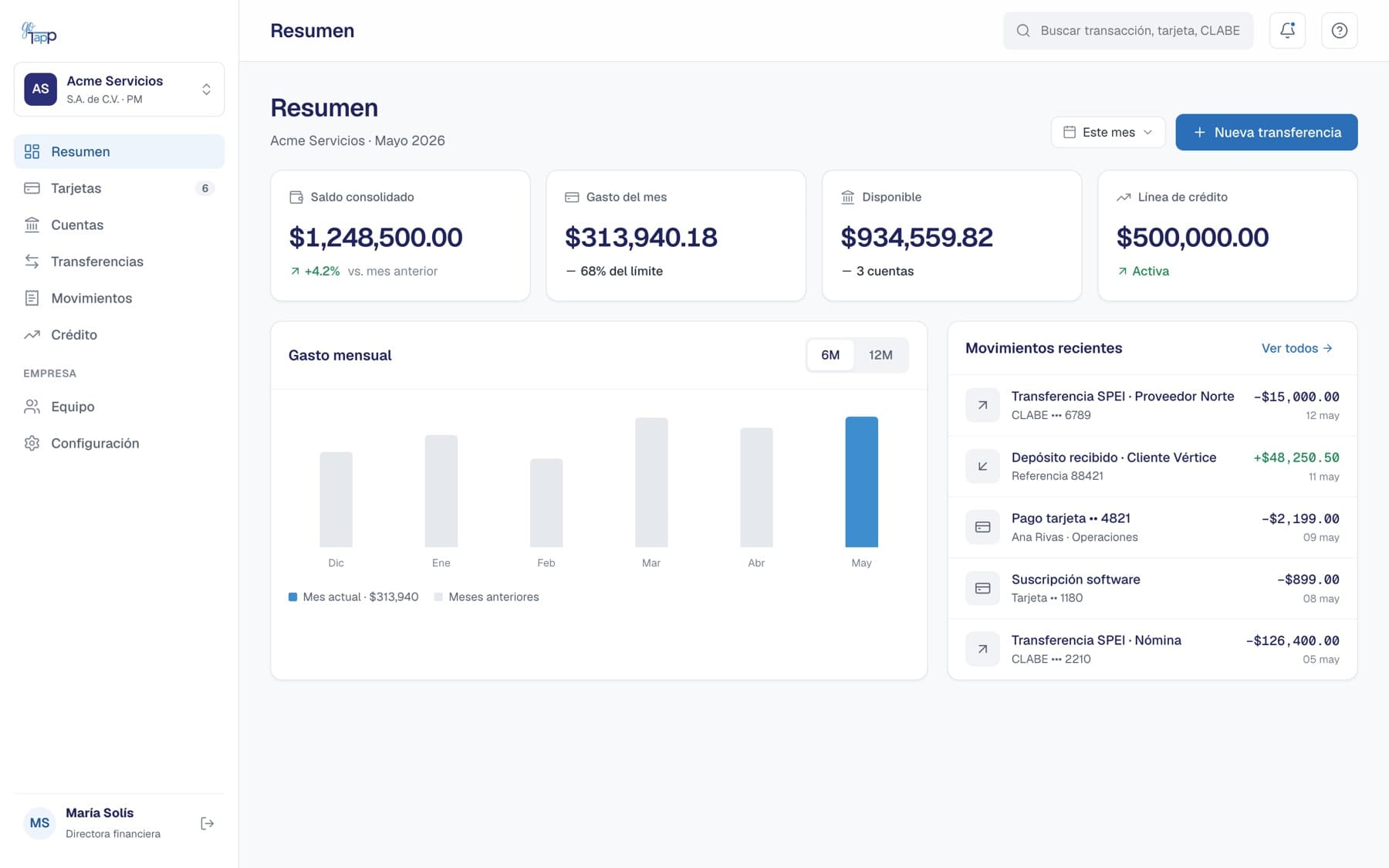Click the Abr bar in the chart
This screenshot has width=1389, height=868.
[756, 487]
